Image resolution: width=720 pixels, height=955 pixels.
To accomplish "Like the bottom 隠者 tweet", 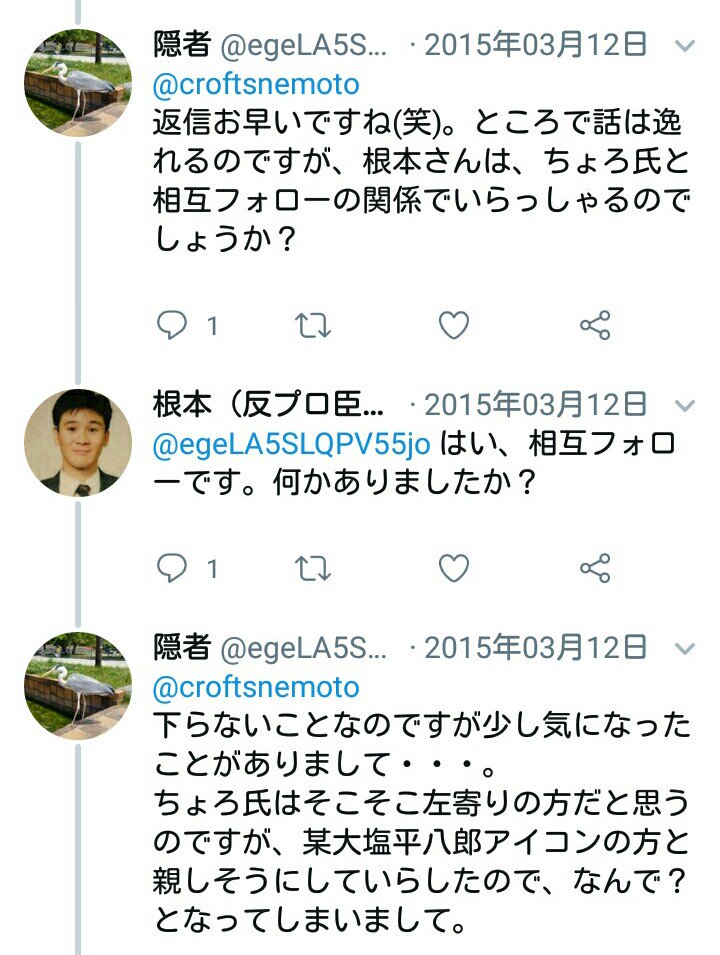I will 455,950.
